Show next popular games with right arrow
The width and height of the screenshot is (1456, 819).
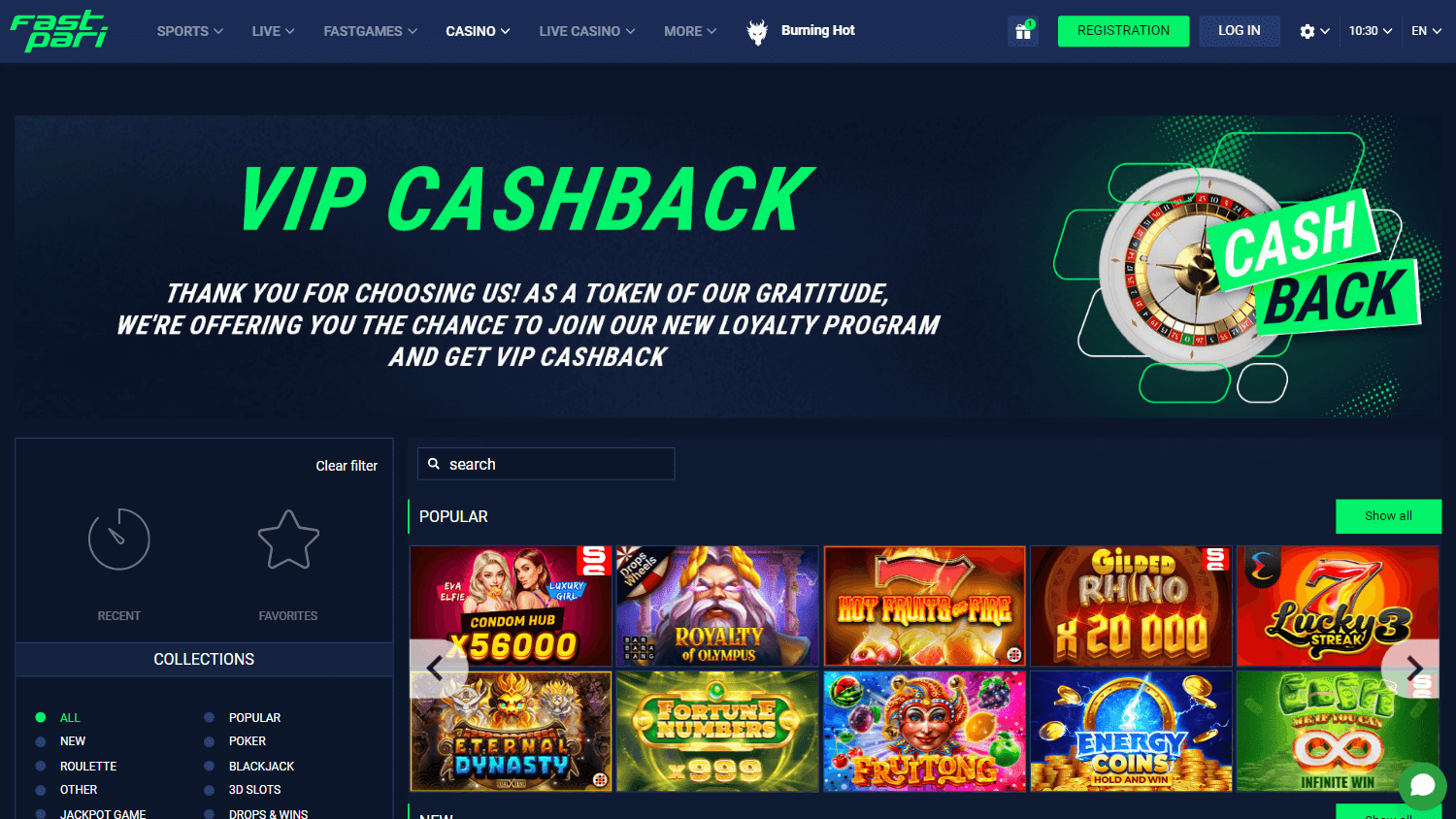click(x=1413, y=668)
